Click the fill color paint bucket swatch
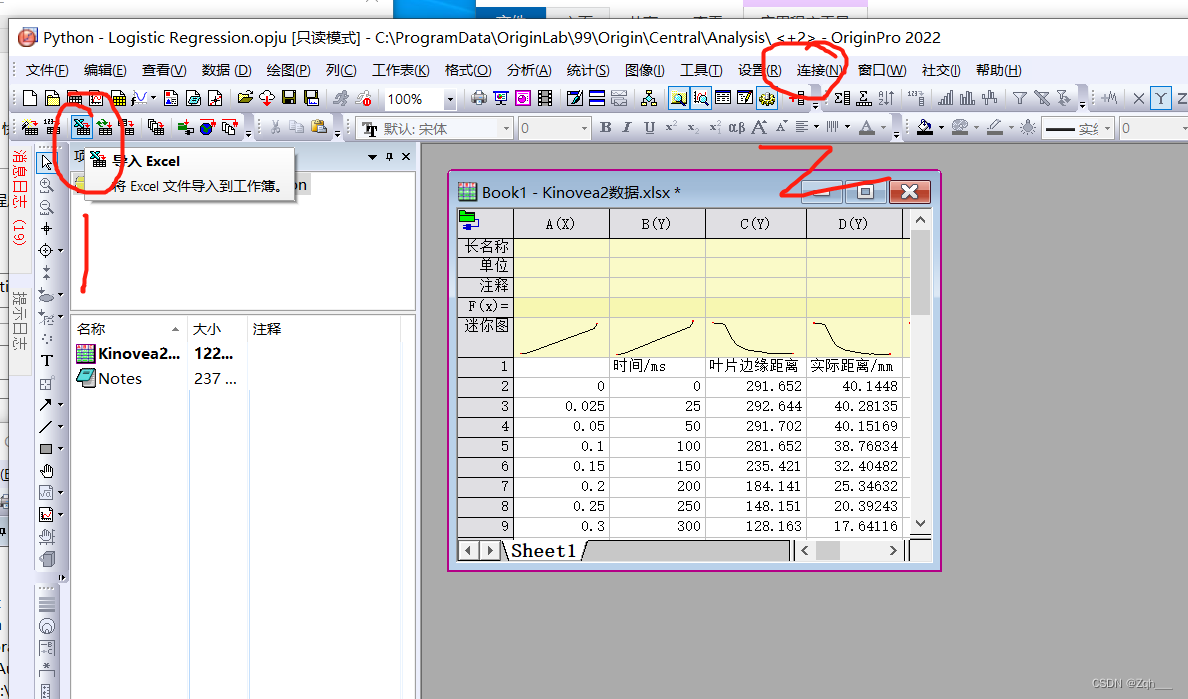The image size is (1188, 699). (924, 127)
